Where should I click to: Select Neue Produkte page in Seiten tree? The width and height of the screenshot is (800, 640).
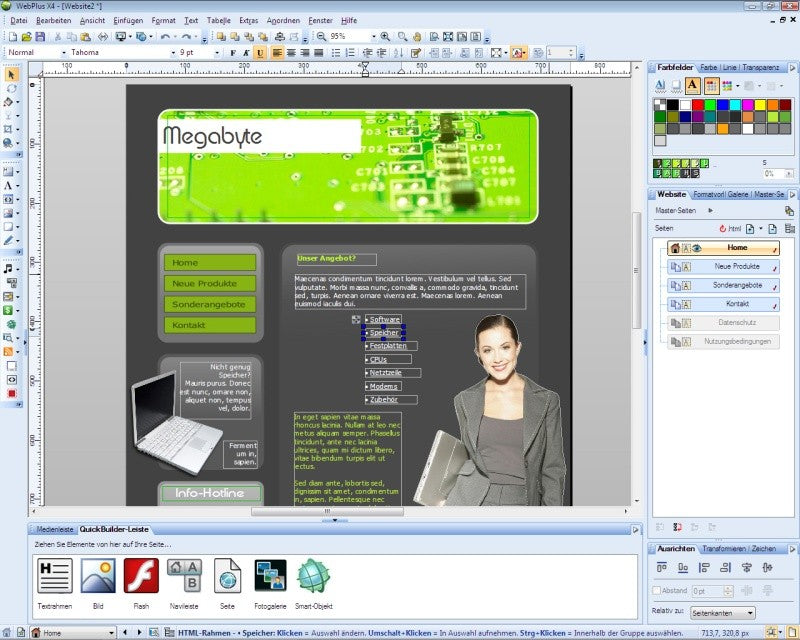[x=723, y=266]
